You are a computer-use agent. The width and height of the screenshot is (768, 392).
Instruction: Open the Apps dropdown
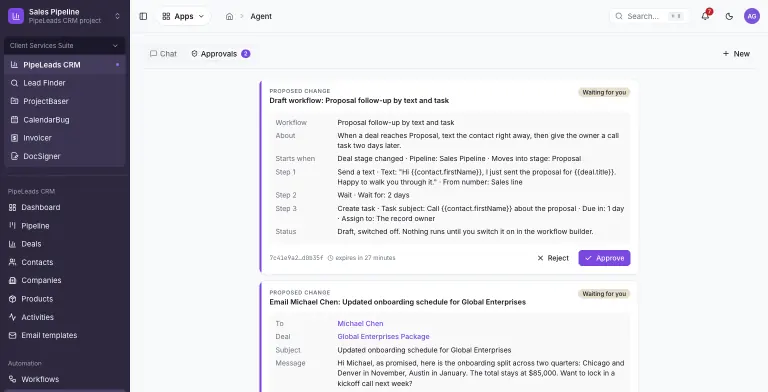[183, 16]
